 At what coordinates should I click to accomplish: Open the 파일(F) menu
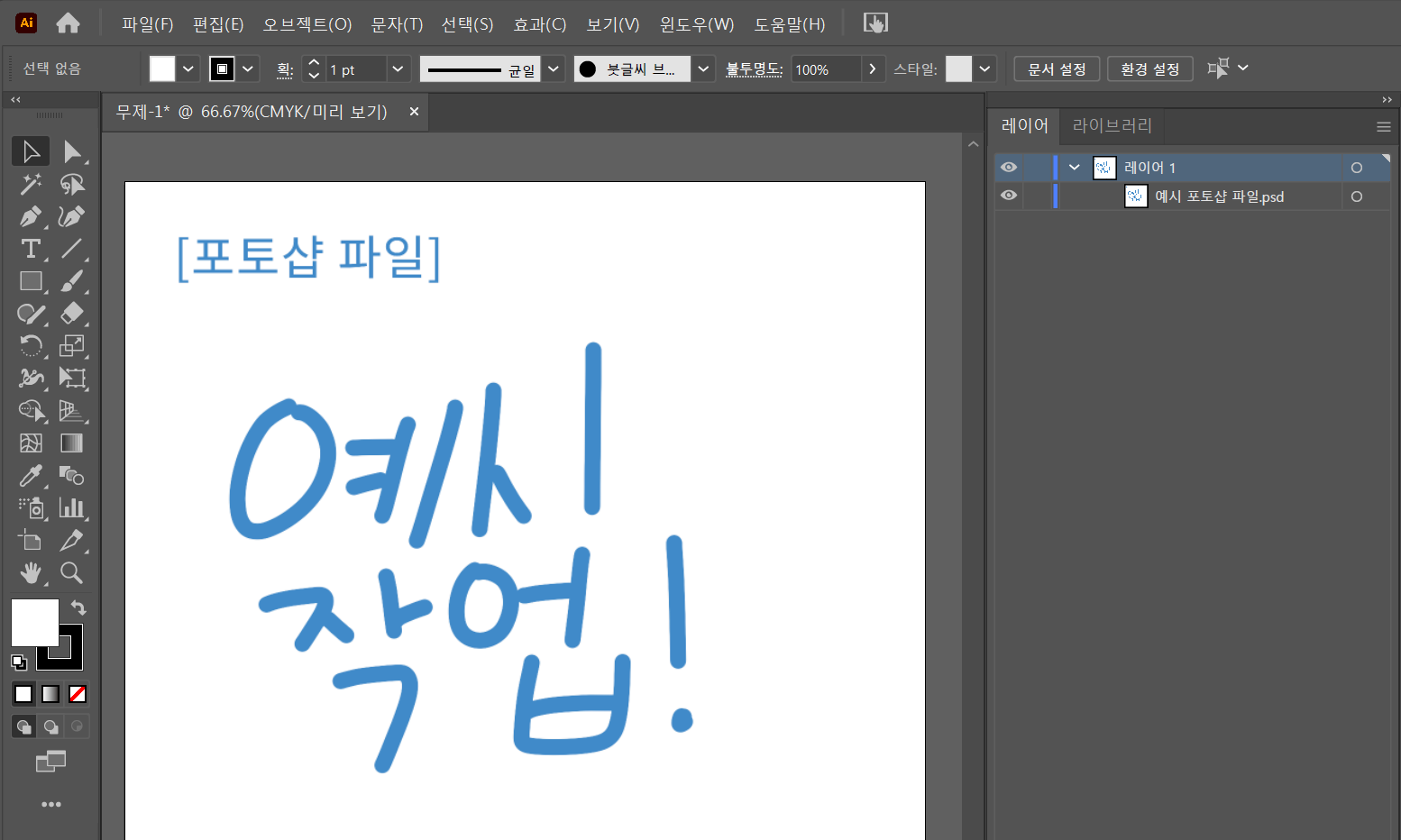(x=147, y=24)
